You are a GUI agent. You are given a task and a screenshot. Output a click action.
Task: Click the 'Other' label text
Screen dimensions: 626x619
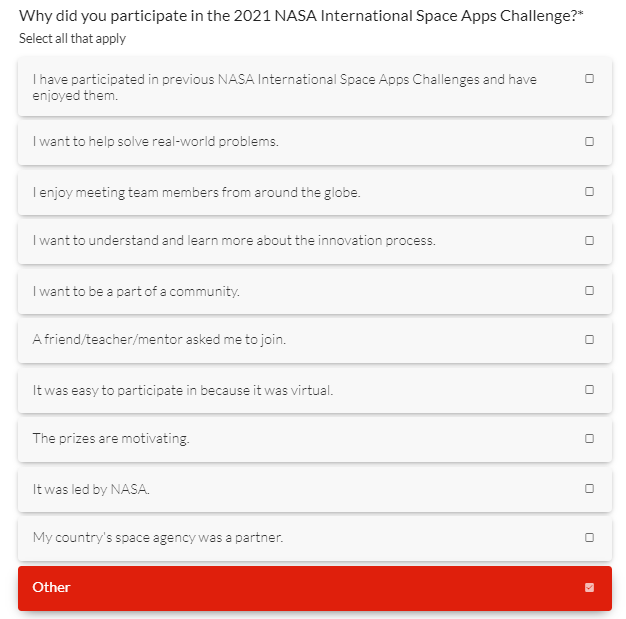[51, 588]
